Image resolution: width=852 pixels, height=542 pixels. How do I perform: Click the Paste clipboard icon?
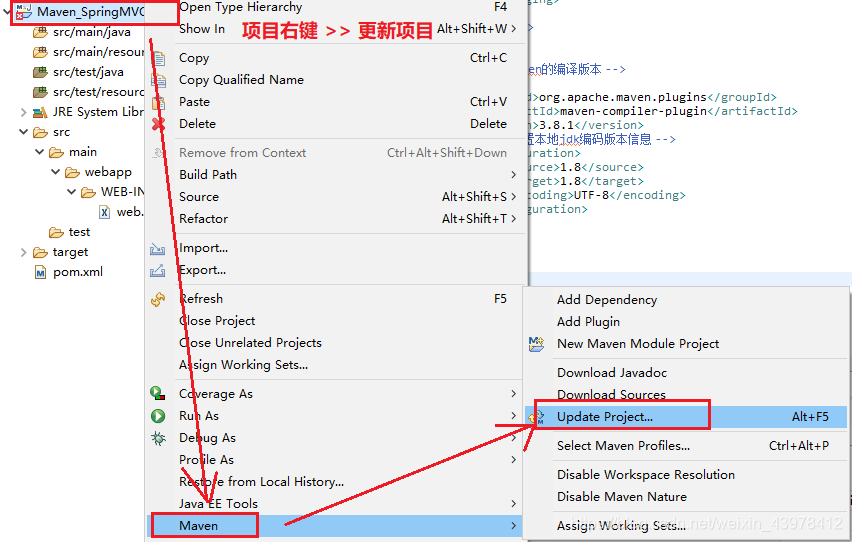tap(159, 102)
